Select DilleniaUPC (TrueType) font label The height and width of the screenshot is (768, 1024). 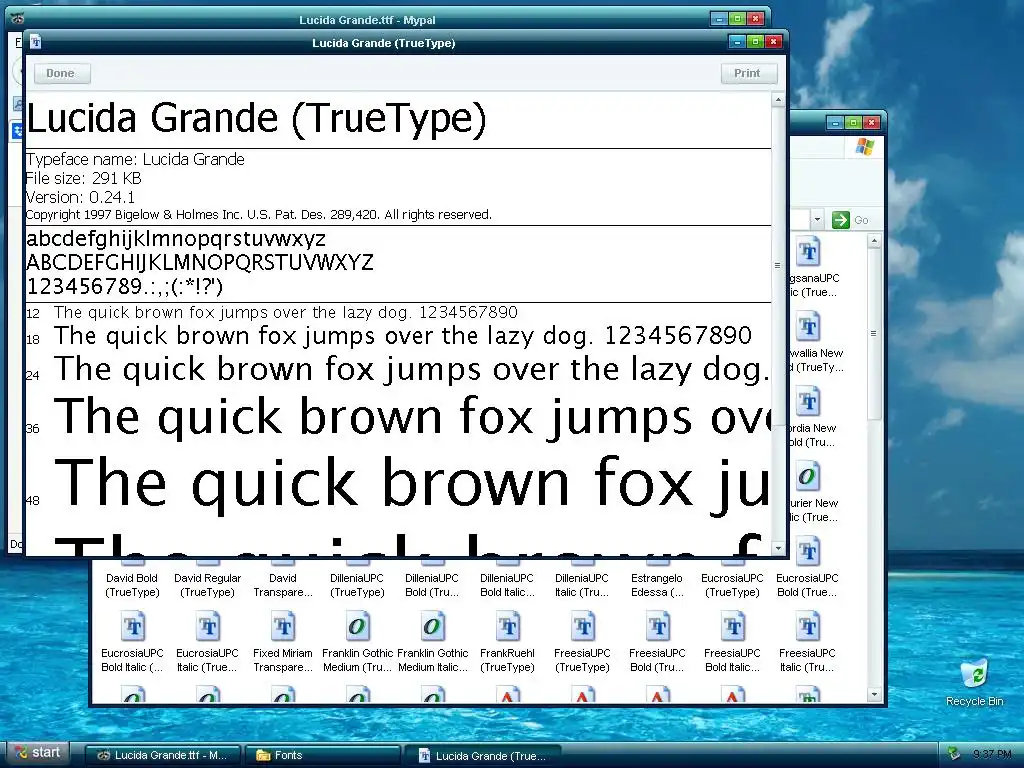357,584
